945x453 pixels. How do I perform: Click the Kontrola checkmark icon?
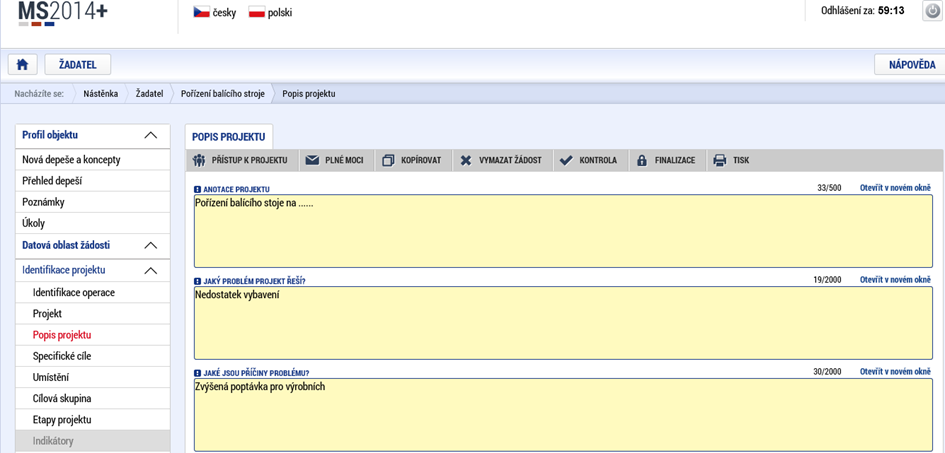coord(565,160)
